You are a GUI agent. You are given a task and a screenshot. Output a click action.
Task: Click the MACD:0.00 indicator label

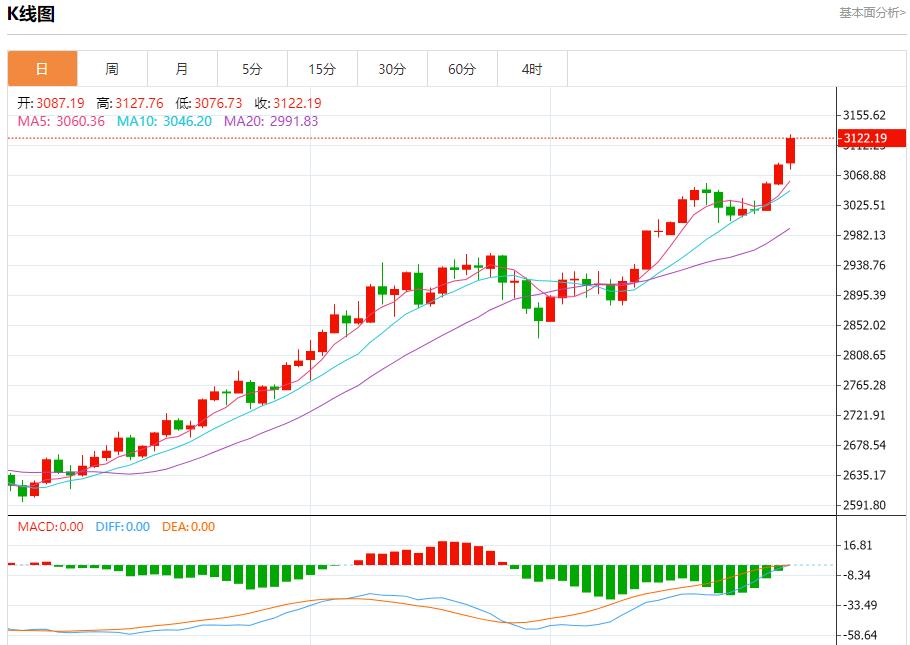click(50, 527)
